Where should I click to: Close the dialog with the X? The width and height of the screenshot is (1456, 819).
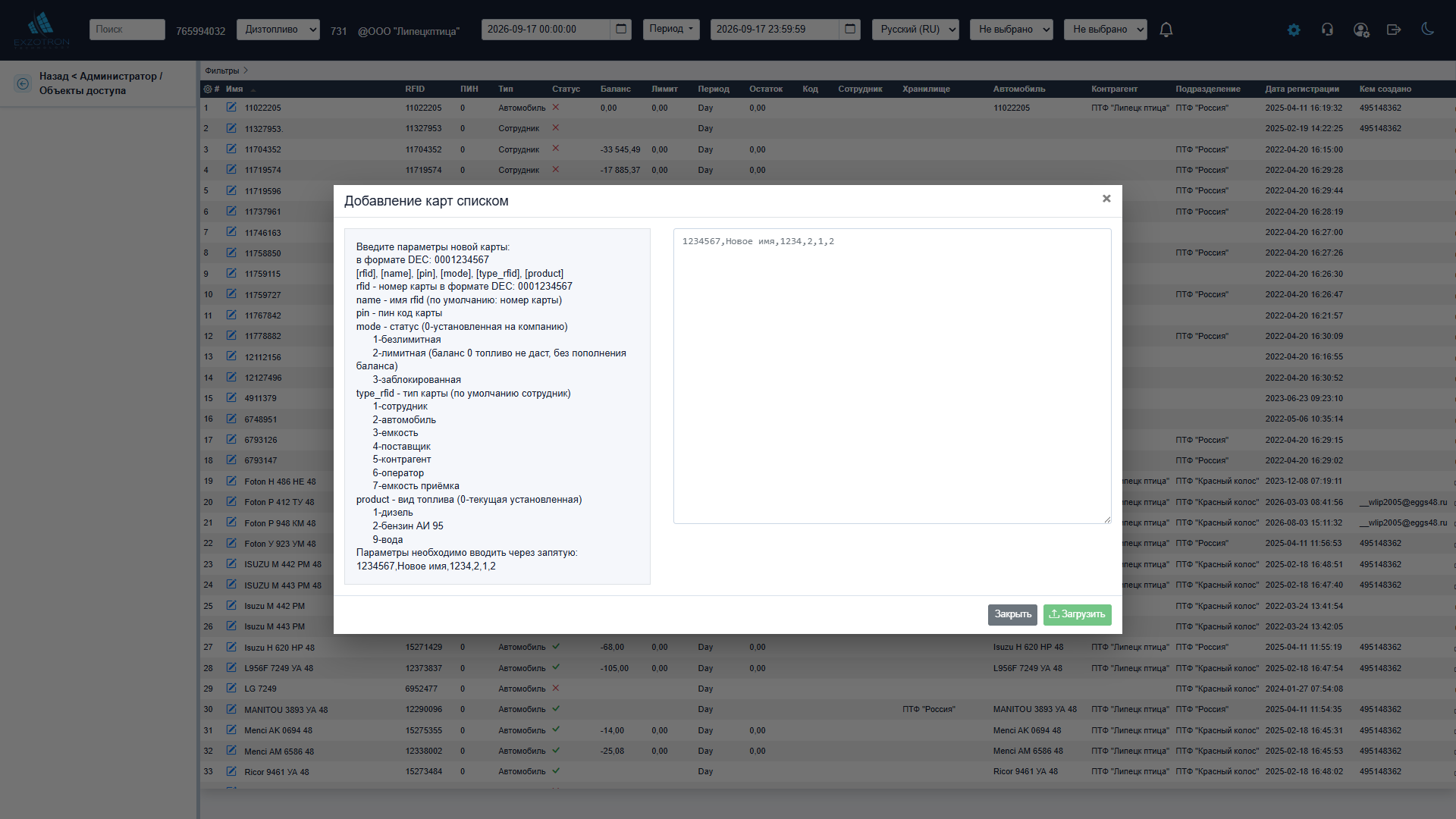(1106, 199)
